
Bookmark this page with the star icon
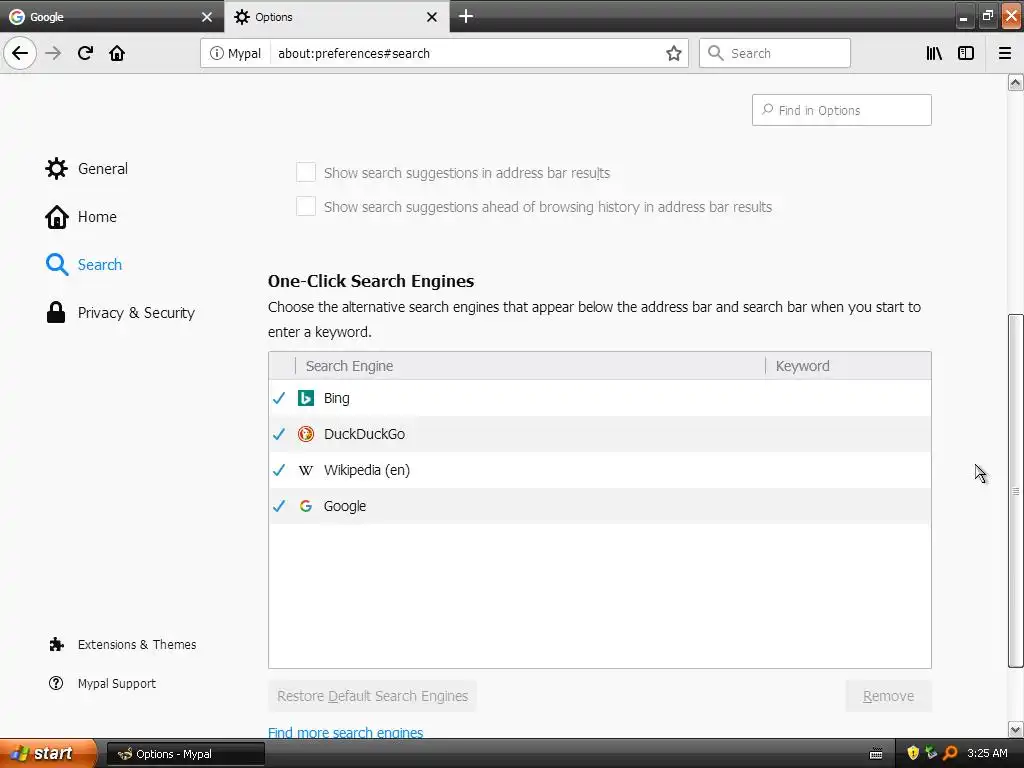[673, 54]
